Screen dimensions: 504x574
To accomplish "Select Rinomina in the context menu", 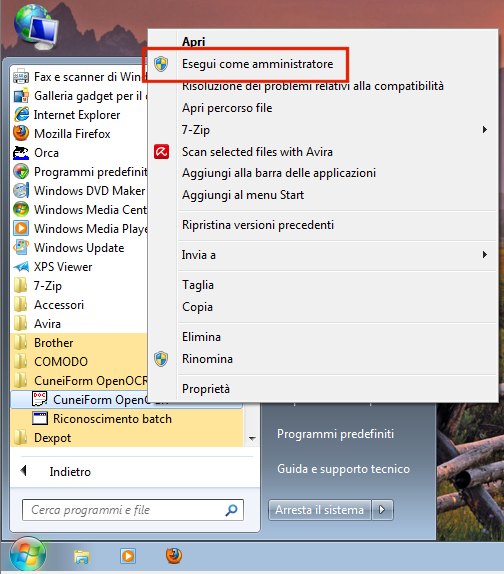I will 207,359.
